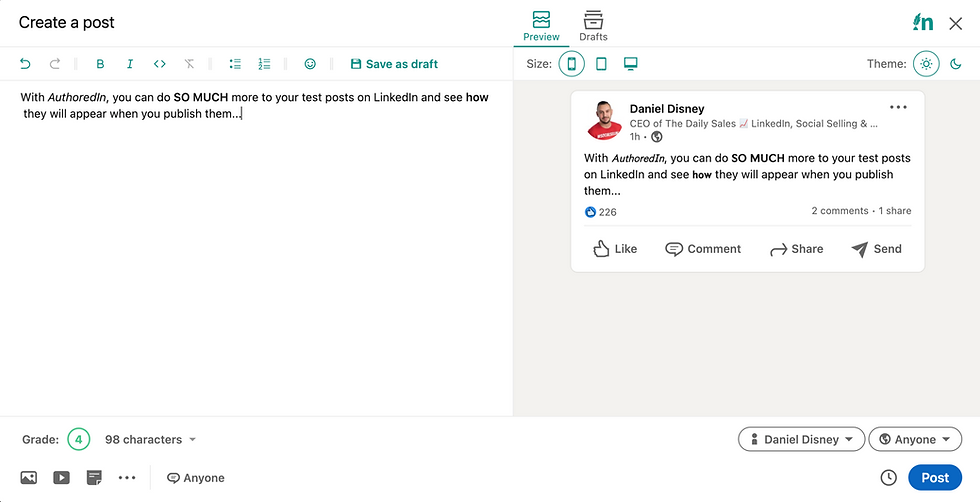Switch to light theme
Viewport: 980px width, 502px height.
click(926, 64)
